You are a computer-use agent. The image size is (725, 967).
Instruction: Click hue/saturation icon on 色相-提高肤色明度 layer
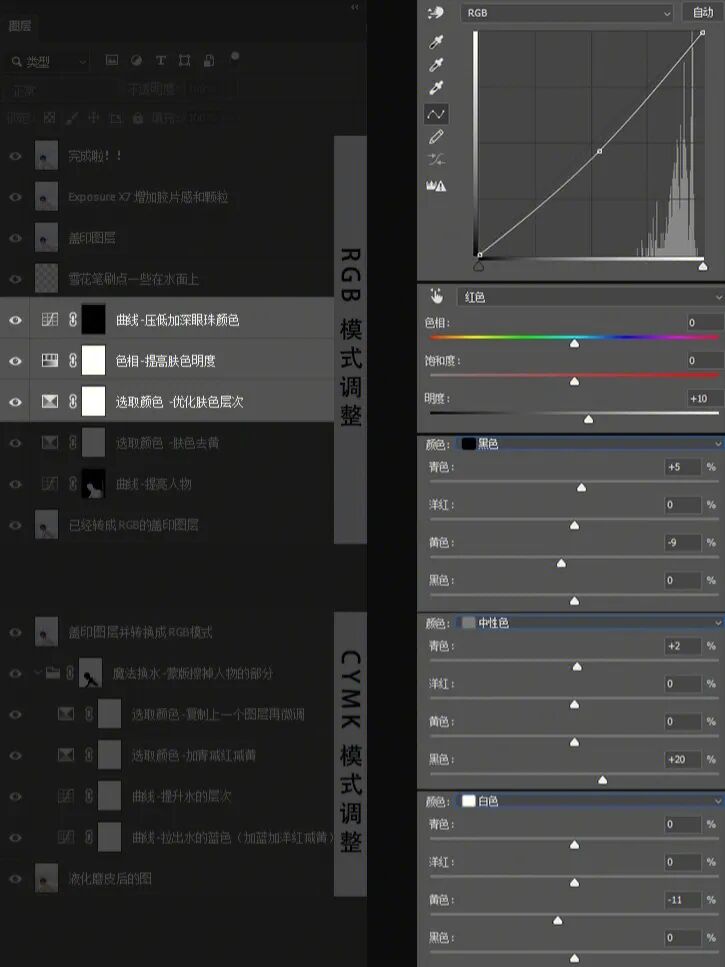tap(50, 361)
